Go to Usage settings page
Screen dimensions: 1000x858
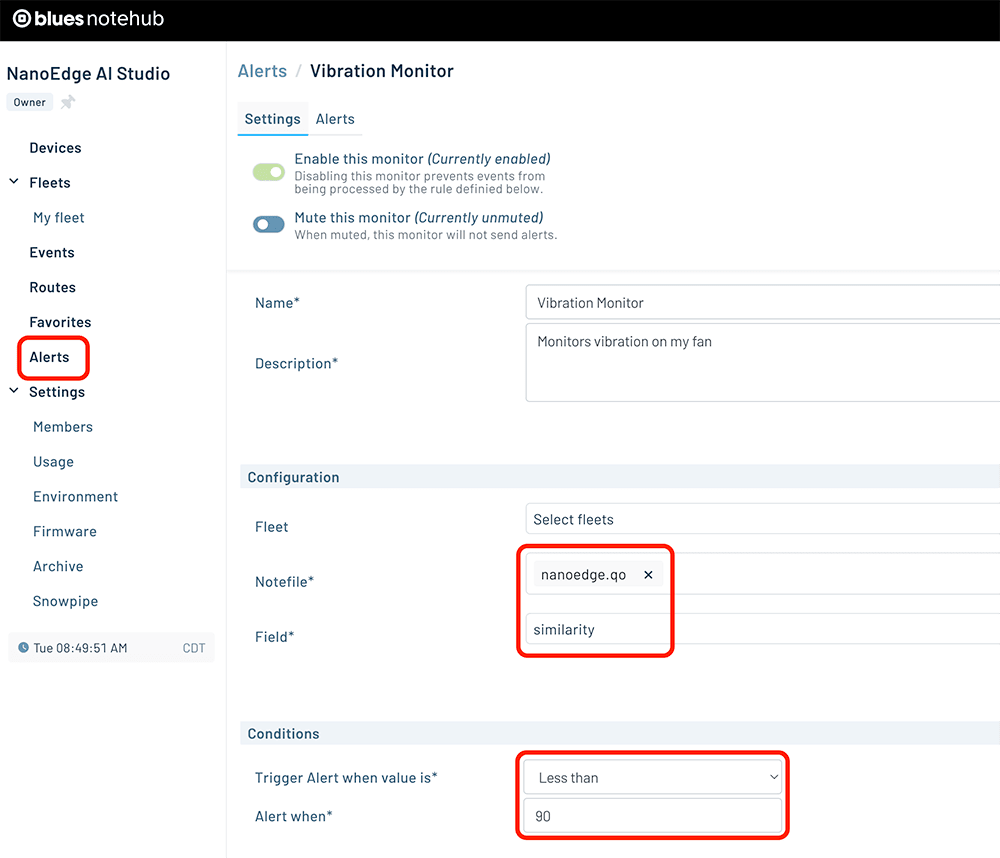pyautogui.click(x=54, y=462)
